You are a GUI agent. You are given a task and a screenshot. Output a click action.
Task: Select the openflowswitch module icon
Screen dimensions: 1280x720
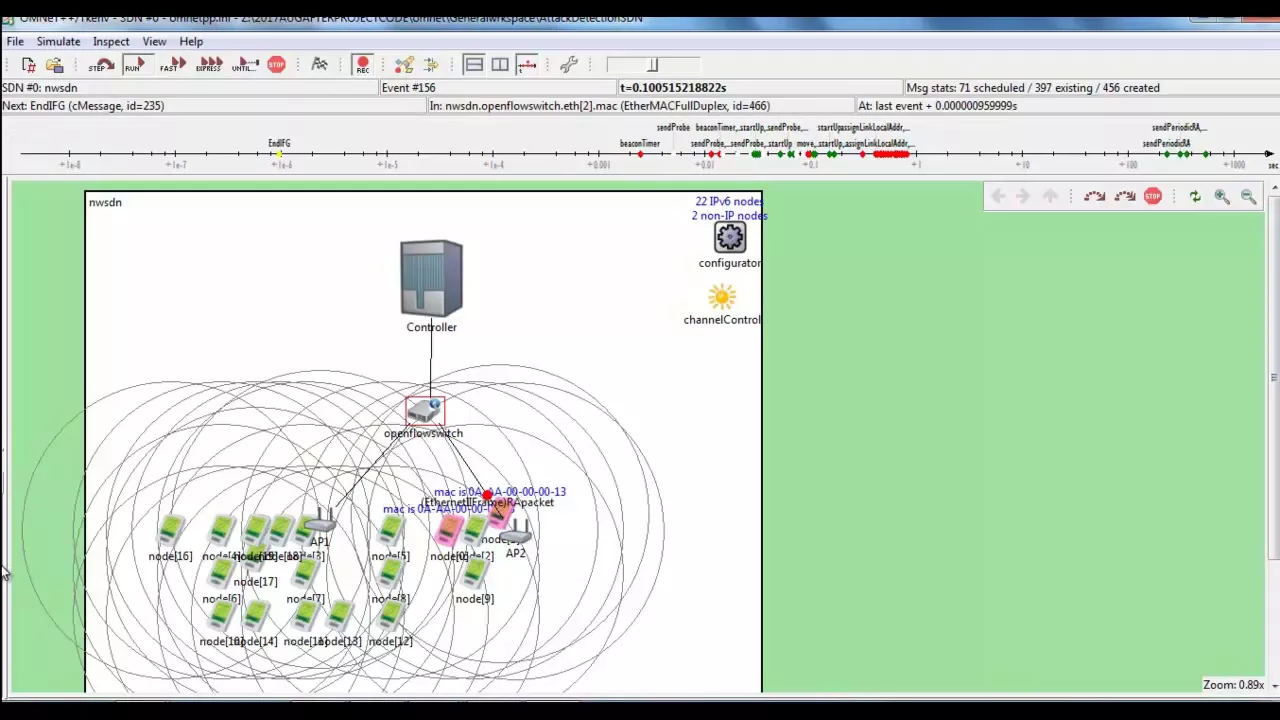(424, 411)
